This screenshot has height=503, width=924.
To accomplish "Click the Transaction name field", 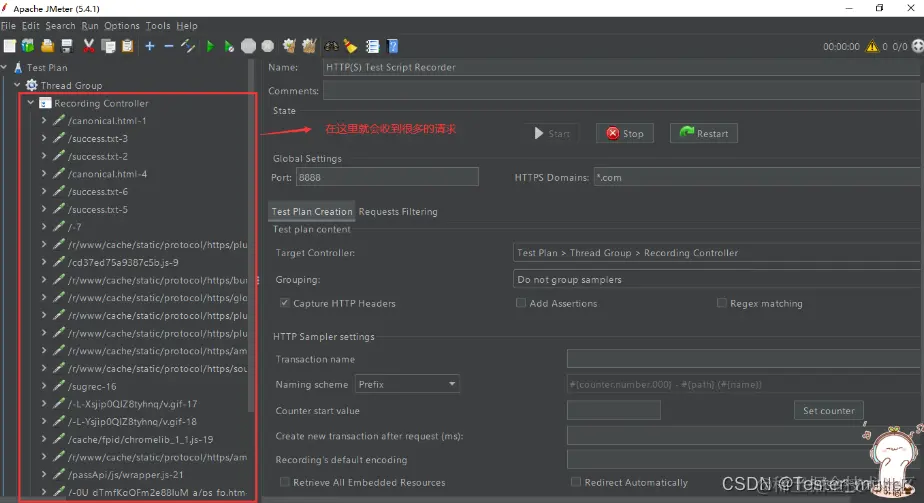I will point(745,359).
